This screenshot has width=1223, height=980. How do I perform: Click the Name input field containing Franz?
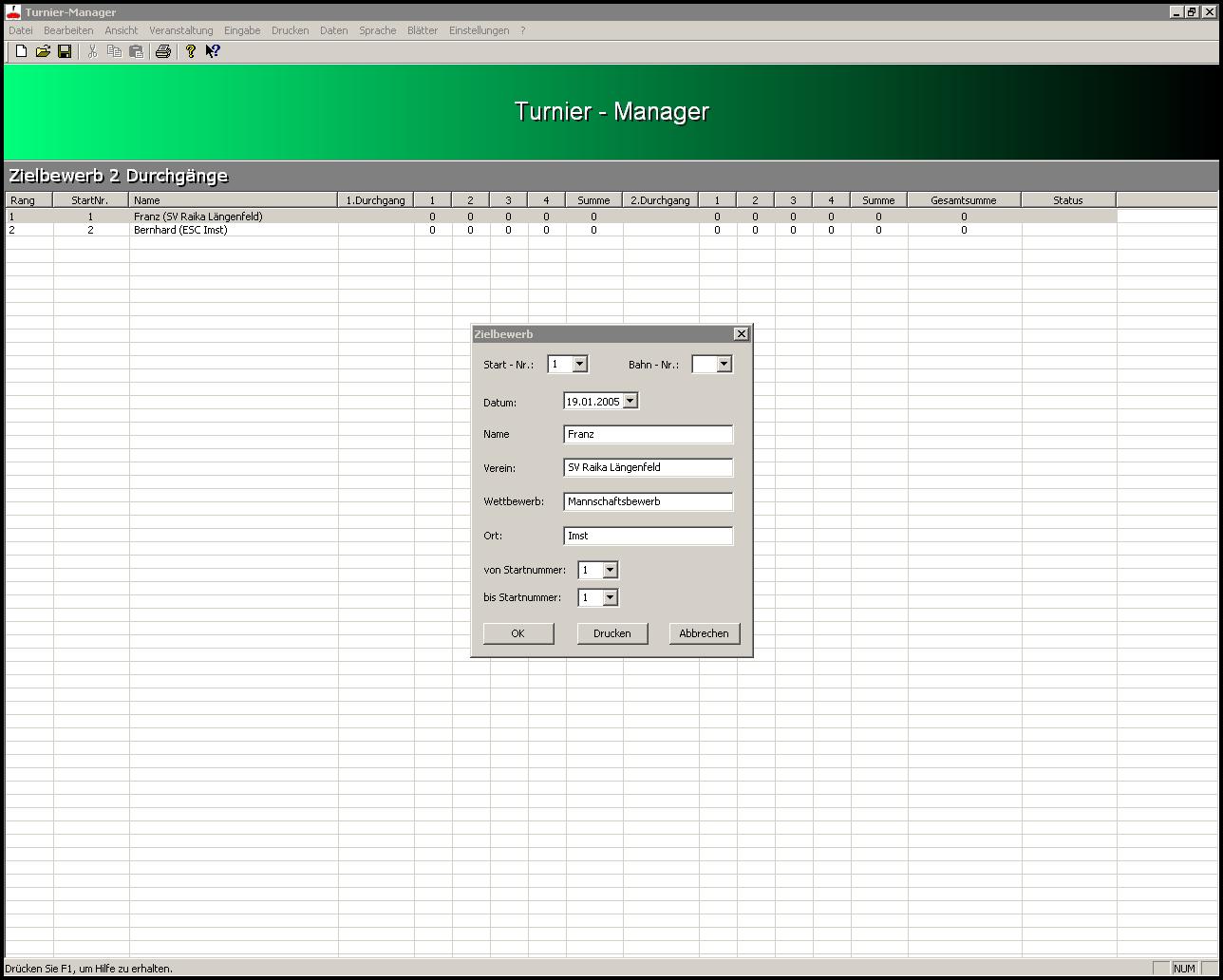(x=648, y=434)
